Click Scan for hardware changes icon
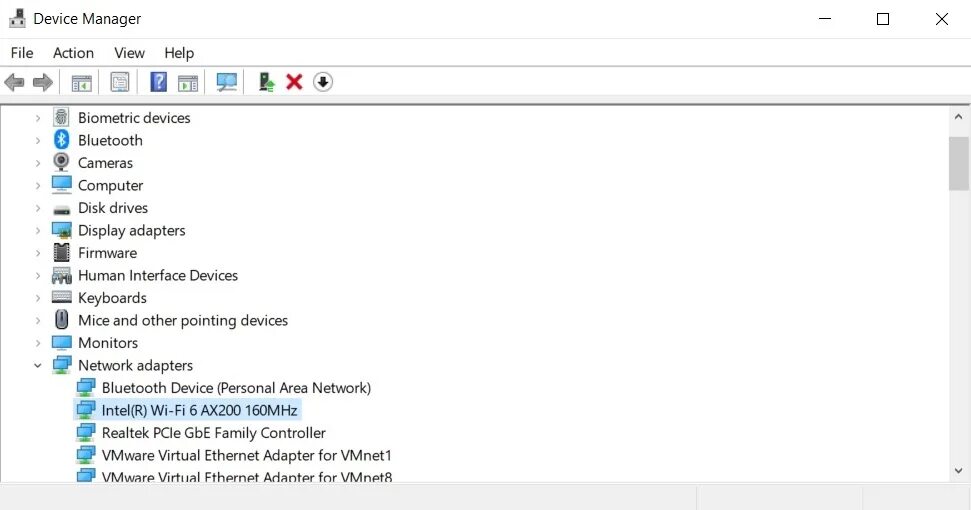This screenshot has width=971, height=510. (227, 82)
